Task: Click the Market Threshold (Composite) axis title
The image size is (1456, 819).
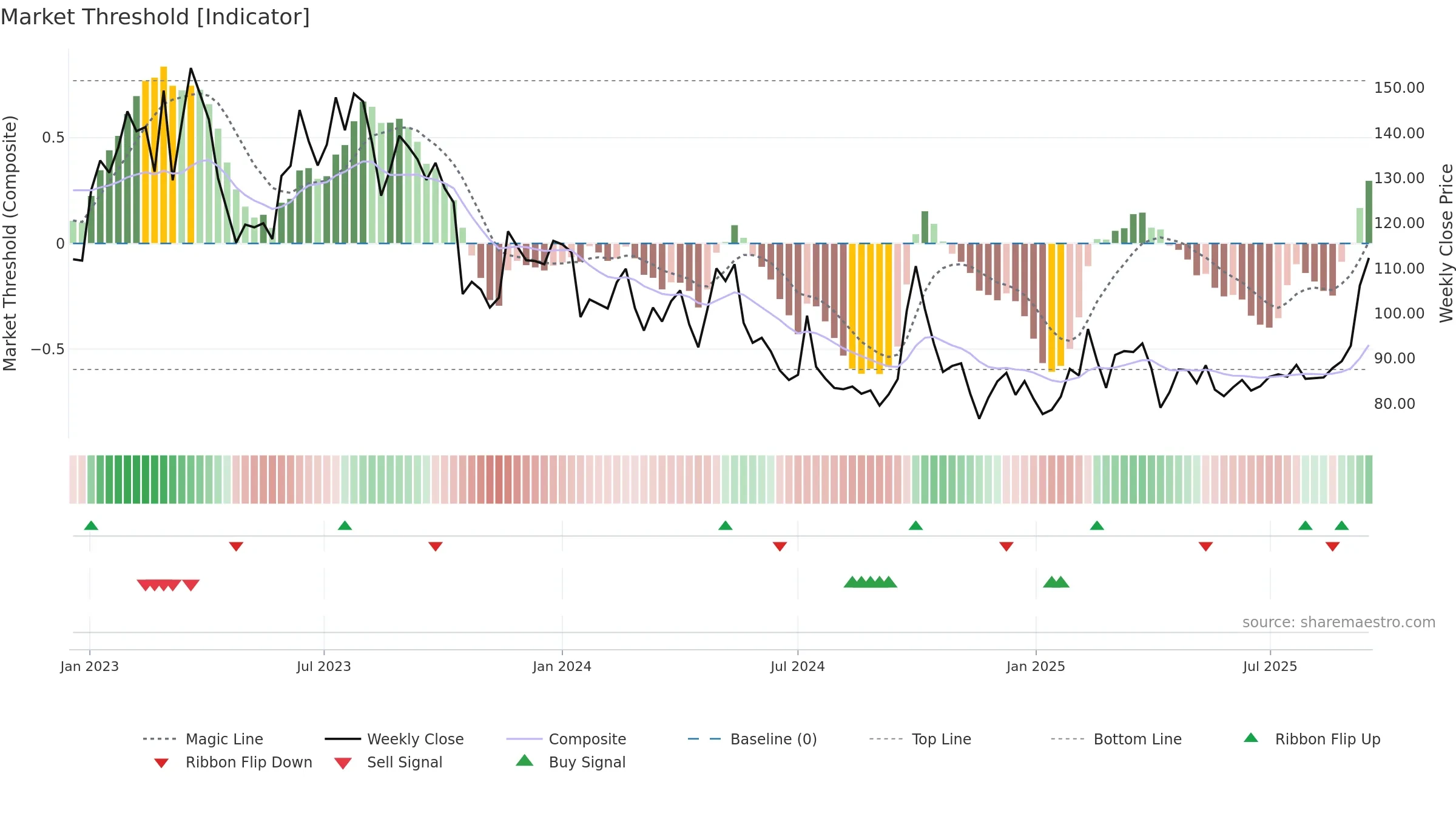Action: pos(10,243)
